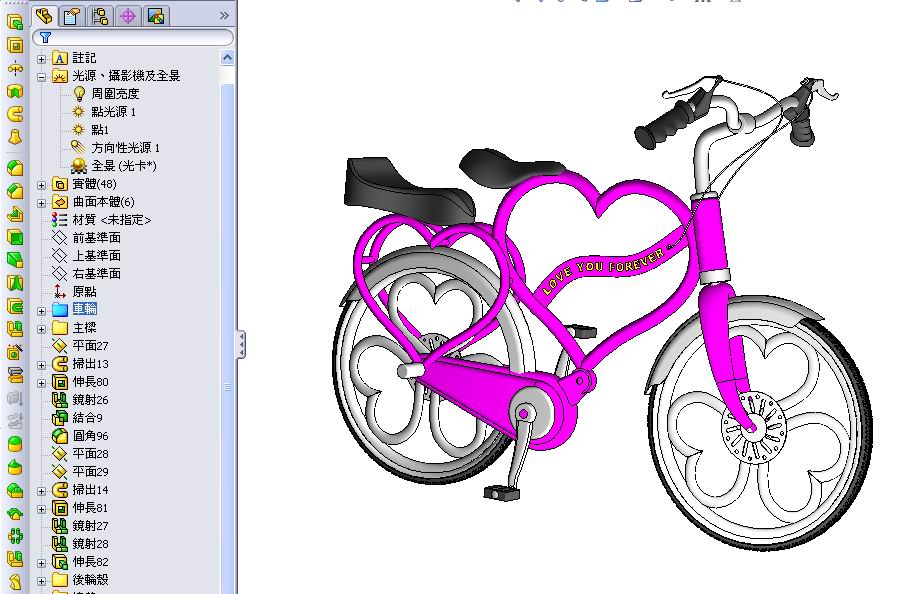The image size is (909, 594).
Task: Select 鏡射27 mirror feature
Action: pyautogui.click(x=90, y=525)
